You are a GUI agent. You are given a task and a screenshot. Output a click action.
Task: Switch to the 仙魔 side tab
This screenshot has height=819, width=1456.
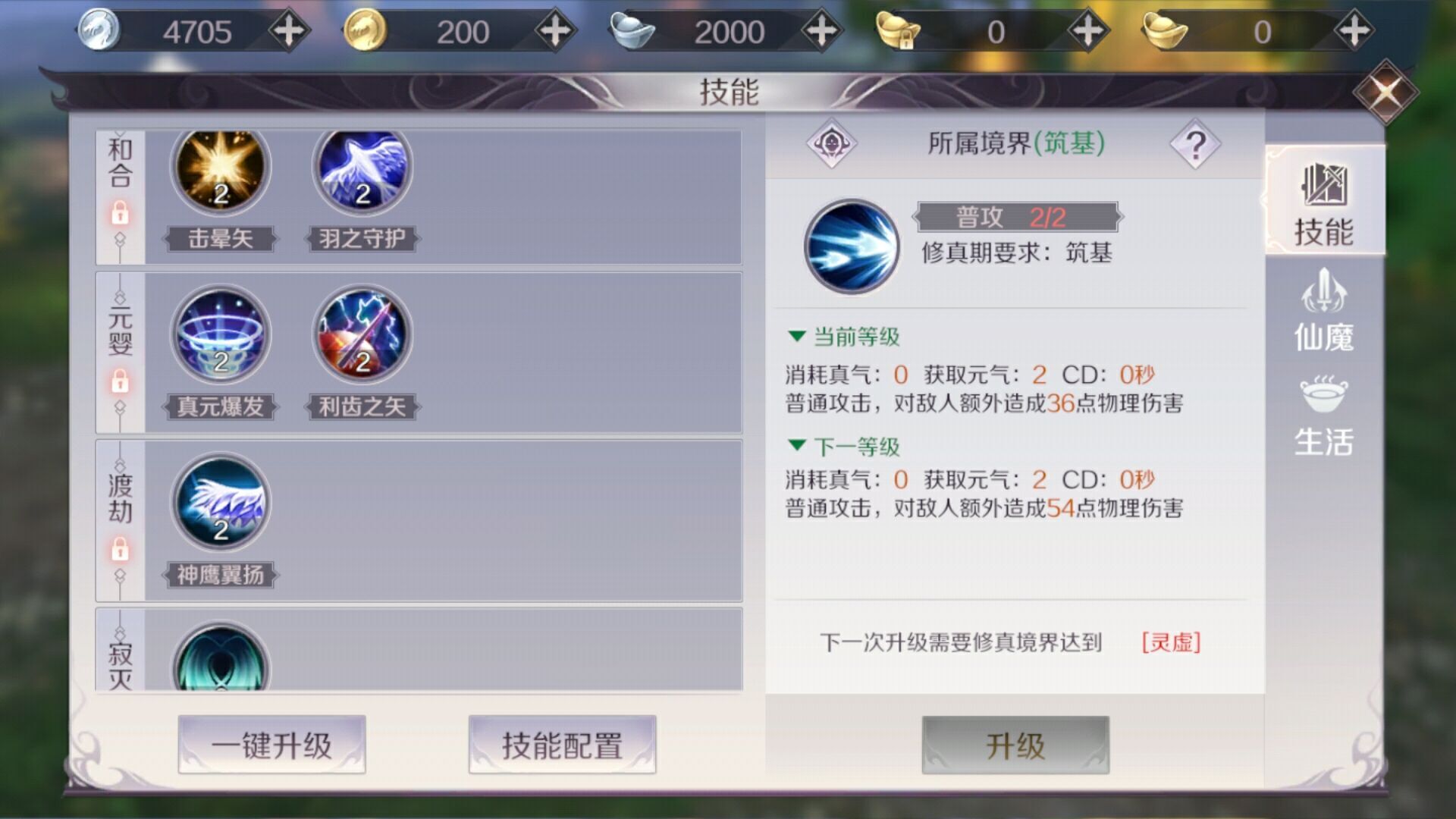pos(1323,311)
